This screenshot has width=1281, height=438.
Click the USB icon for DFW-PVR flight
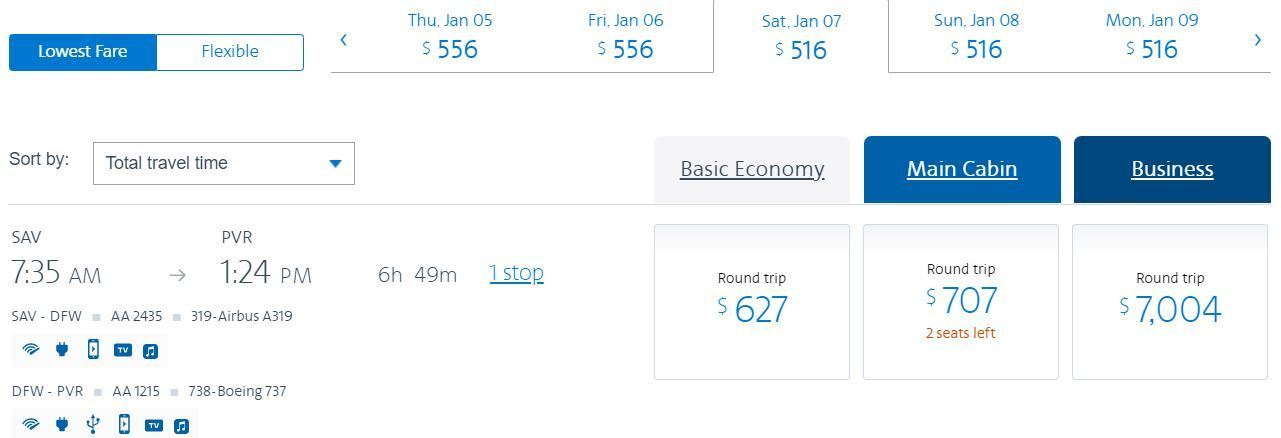tap(93, 425)
